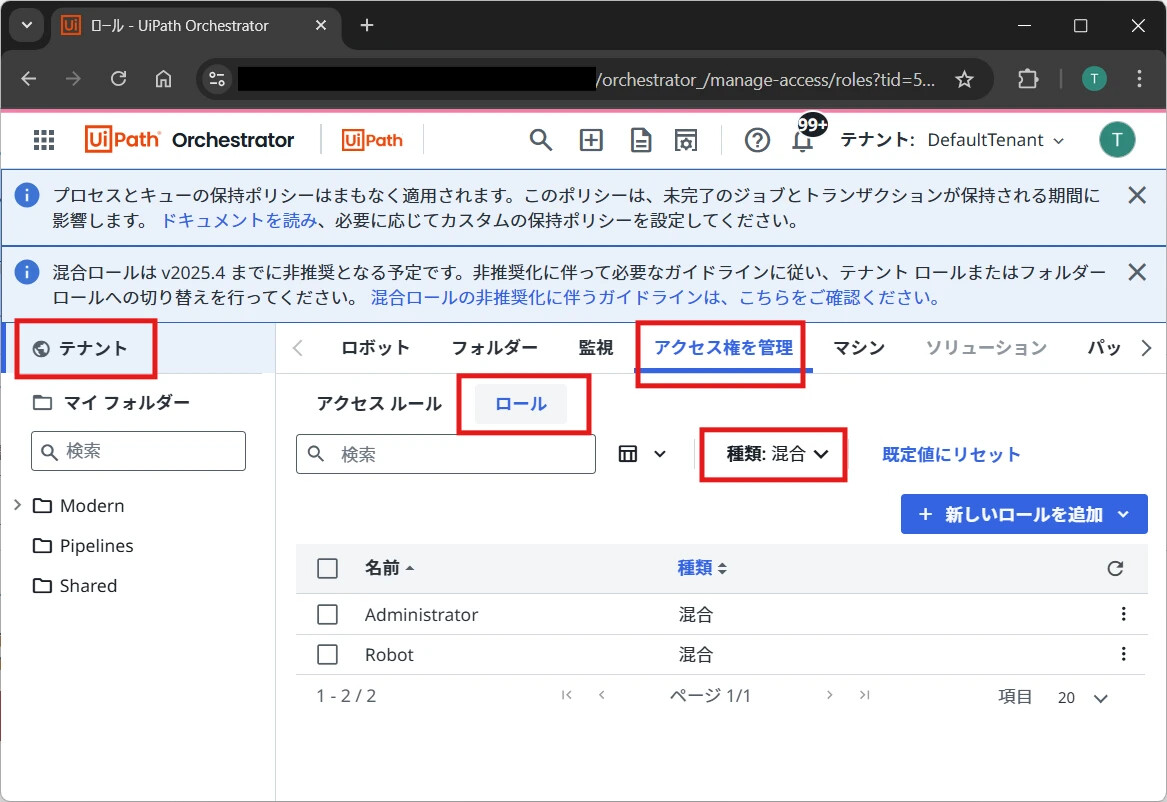
Task: Open browser extensions puzzle icon
Action: (x=1028, y=78)
